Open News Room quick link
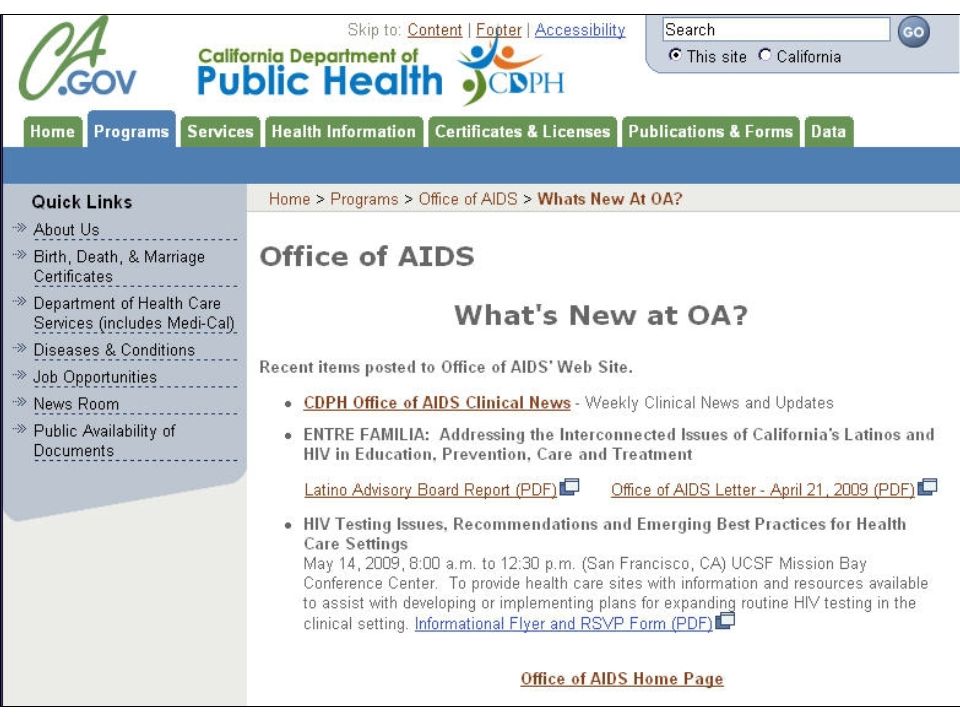This screenshot has width=960, height=720. 76,404
